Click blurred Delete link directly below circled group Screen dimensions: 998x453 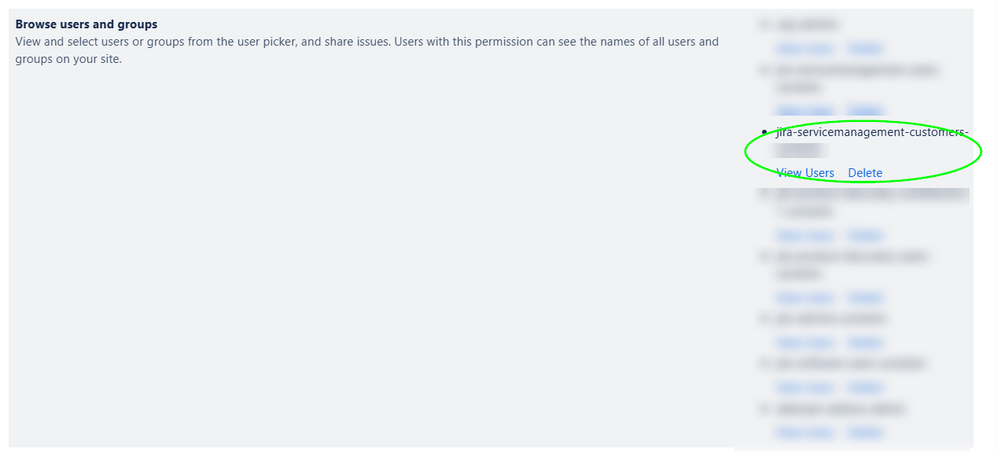point(865,235)
